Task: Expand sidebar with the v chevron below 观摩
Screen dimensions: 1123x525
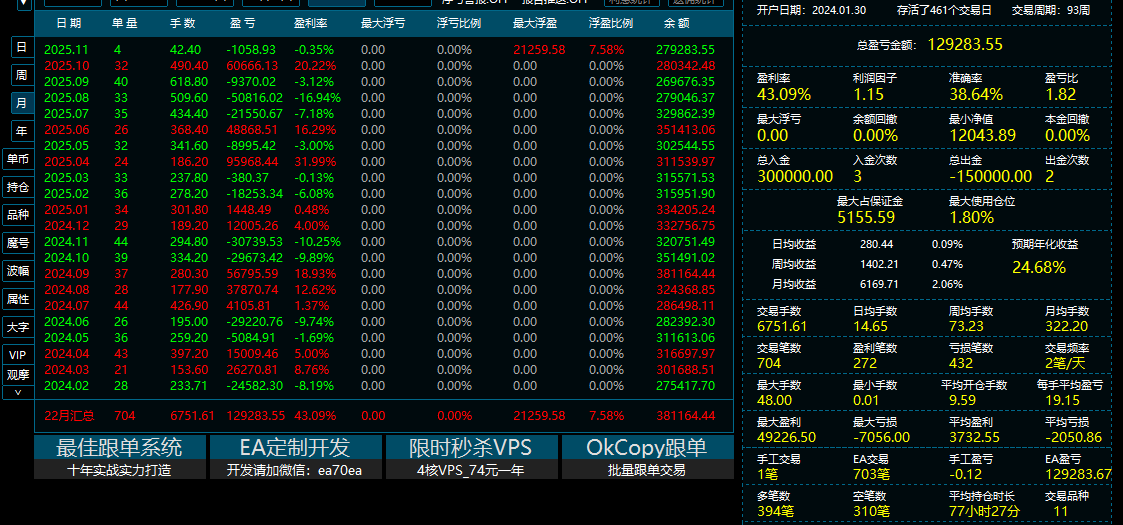Action: pyautogui.click(x=18, y=392)
